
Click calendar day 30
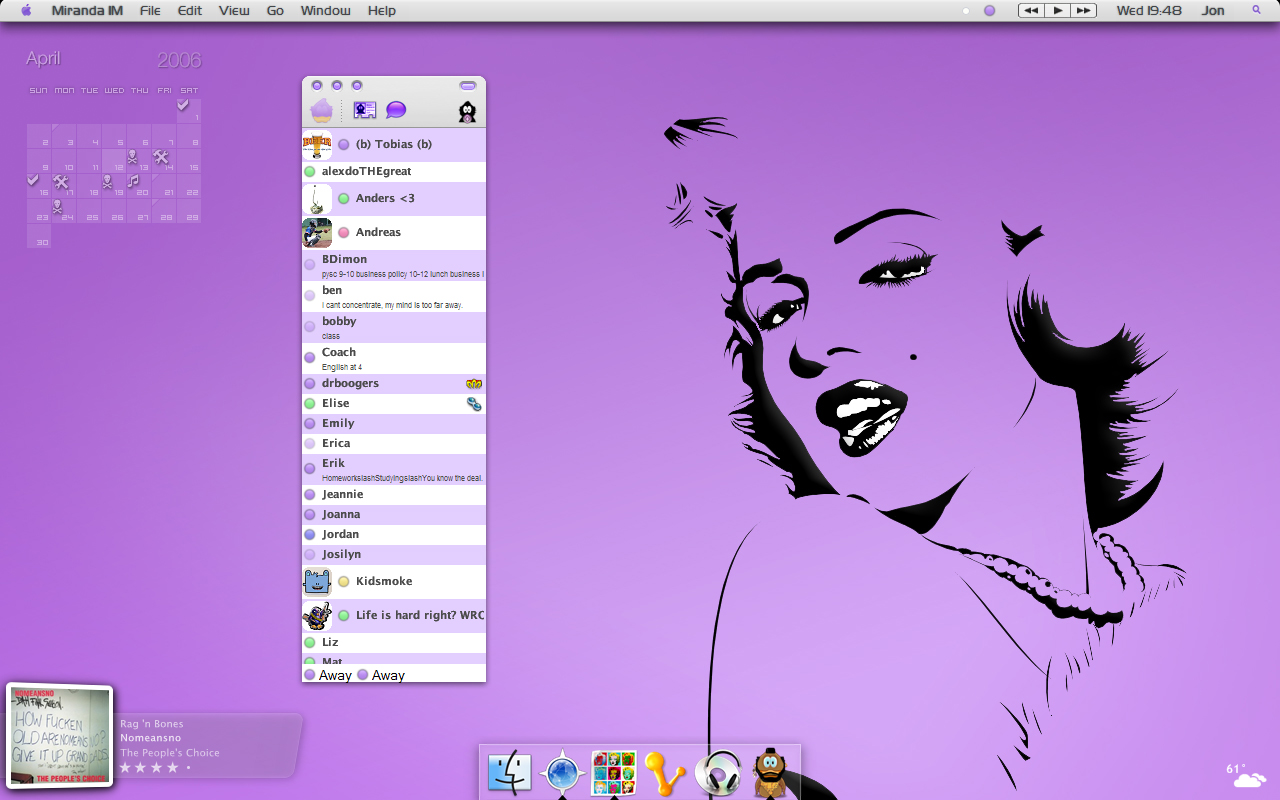[39, 236]
